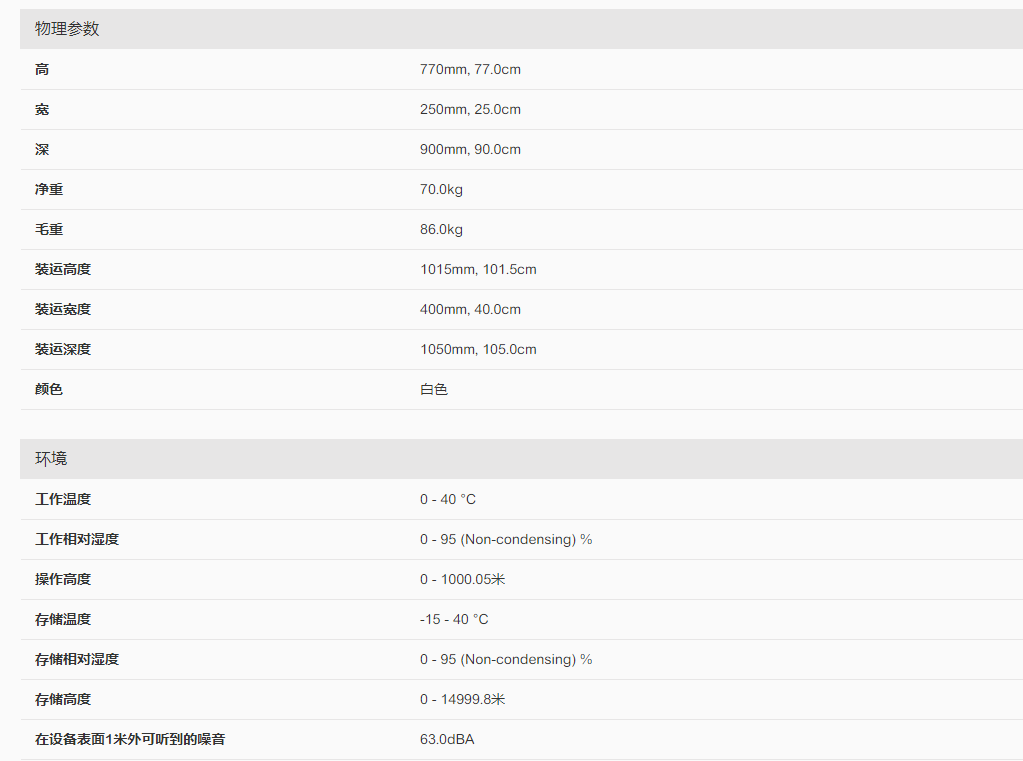Collapse the 物理参数 section header
The width and height of the screenshot is (1023, 761).
point(68,29)
